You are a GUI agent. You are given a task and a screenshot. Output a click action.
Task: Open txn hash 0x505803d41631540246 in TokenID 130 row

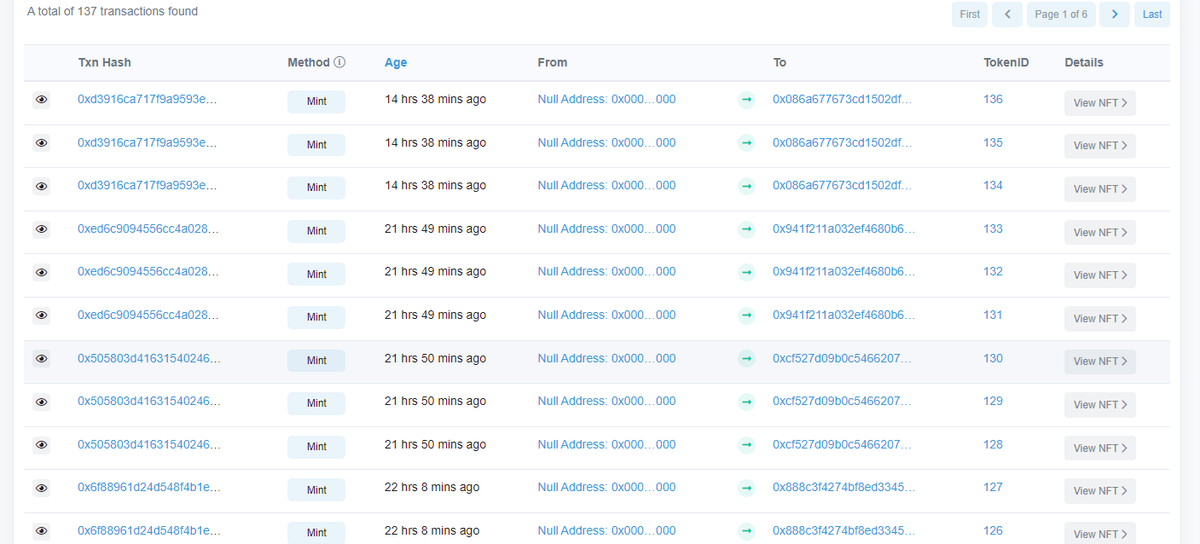pyautogui.click(x=149, y=358)
